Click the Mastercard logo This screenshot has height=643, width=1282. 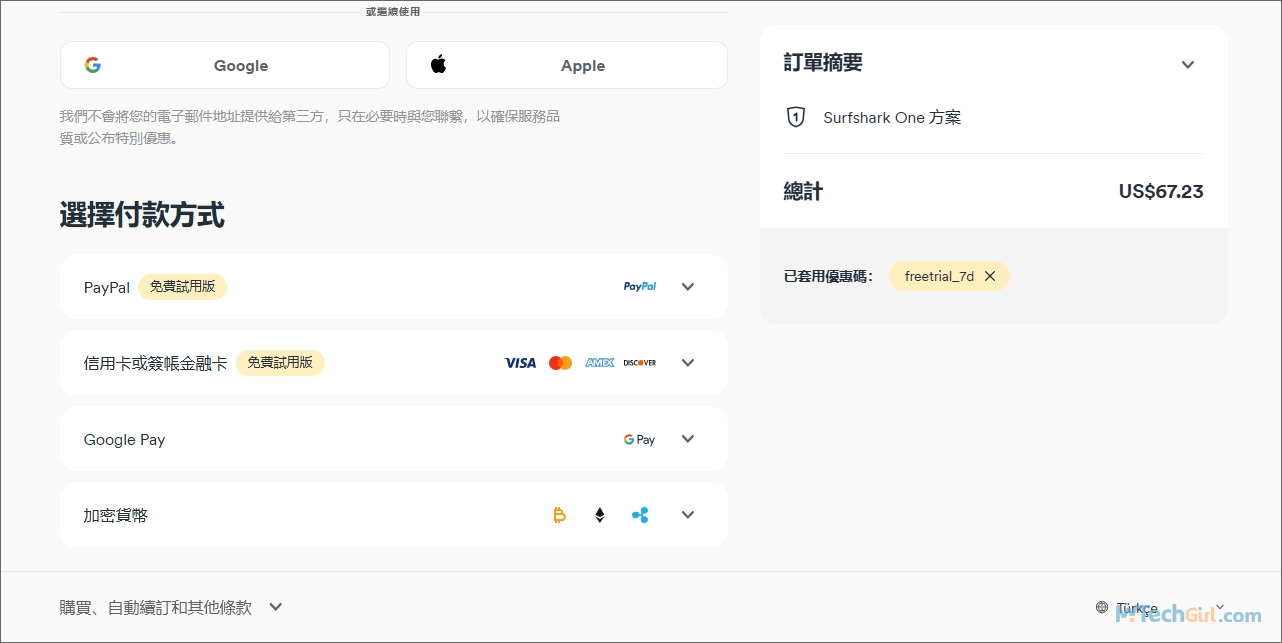(560, 363)
